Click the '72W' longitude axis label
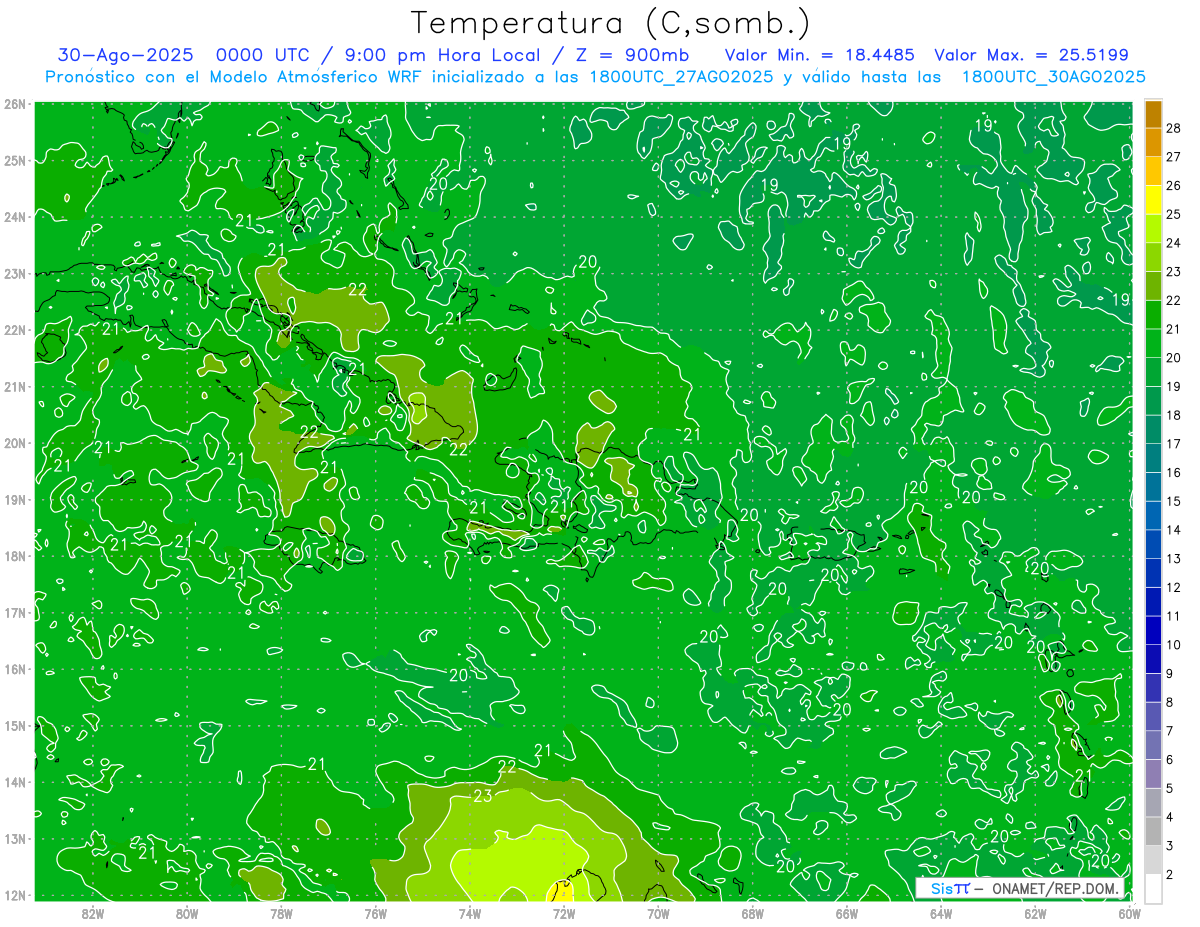 [564, 913]
